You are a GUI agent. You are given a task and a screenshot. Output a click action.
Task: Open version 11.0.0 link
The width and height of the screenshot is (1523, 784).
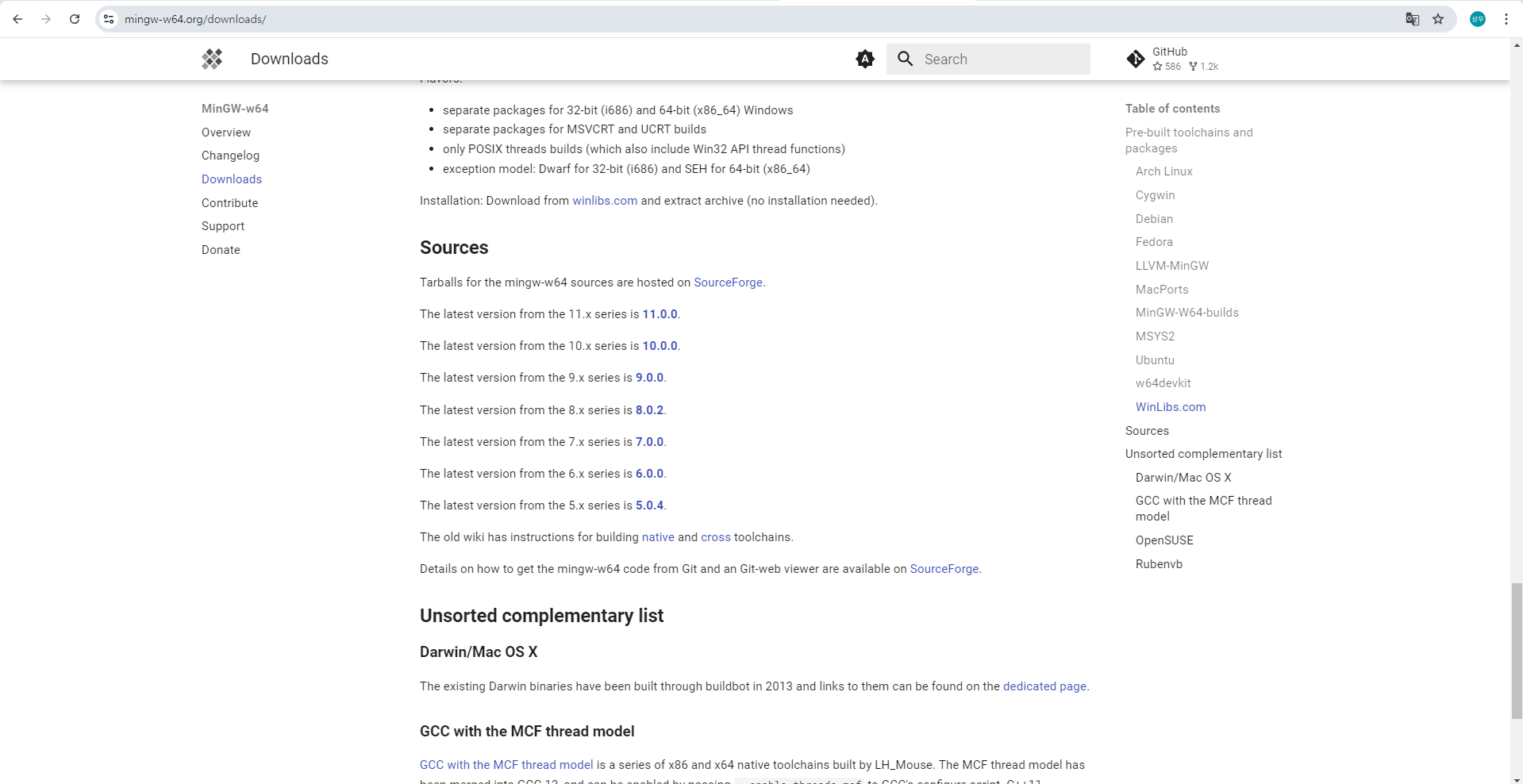(x=660, y=314)
